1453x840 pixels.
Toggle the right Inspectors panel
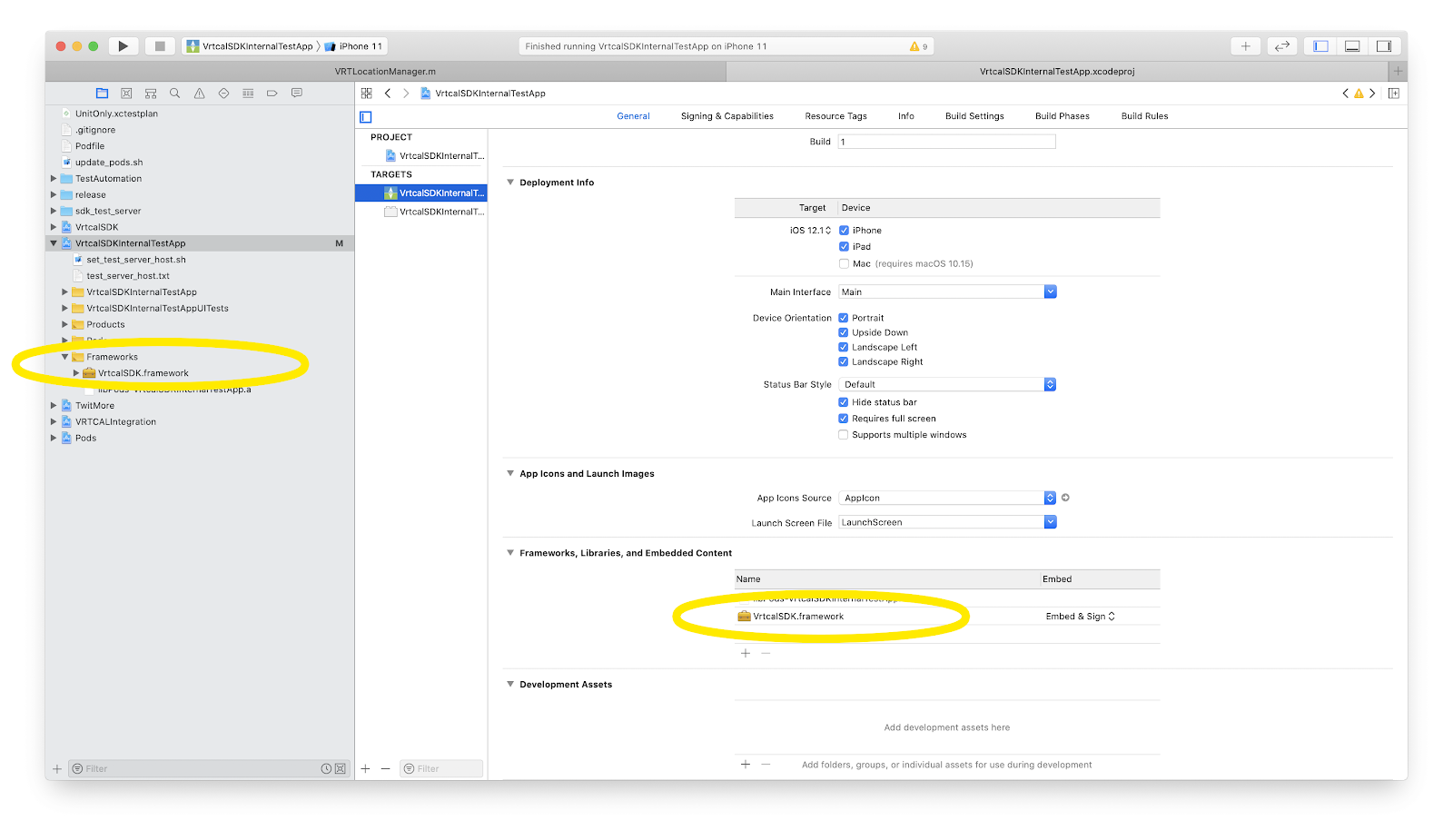click(1384, 46)
